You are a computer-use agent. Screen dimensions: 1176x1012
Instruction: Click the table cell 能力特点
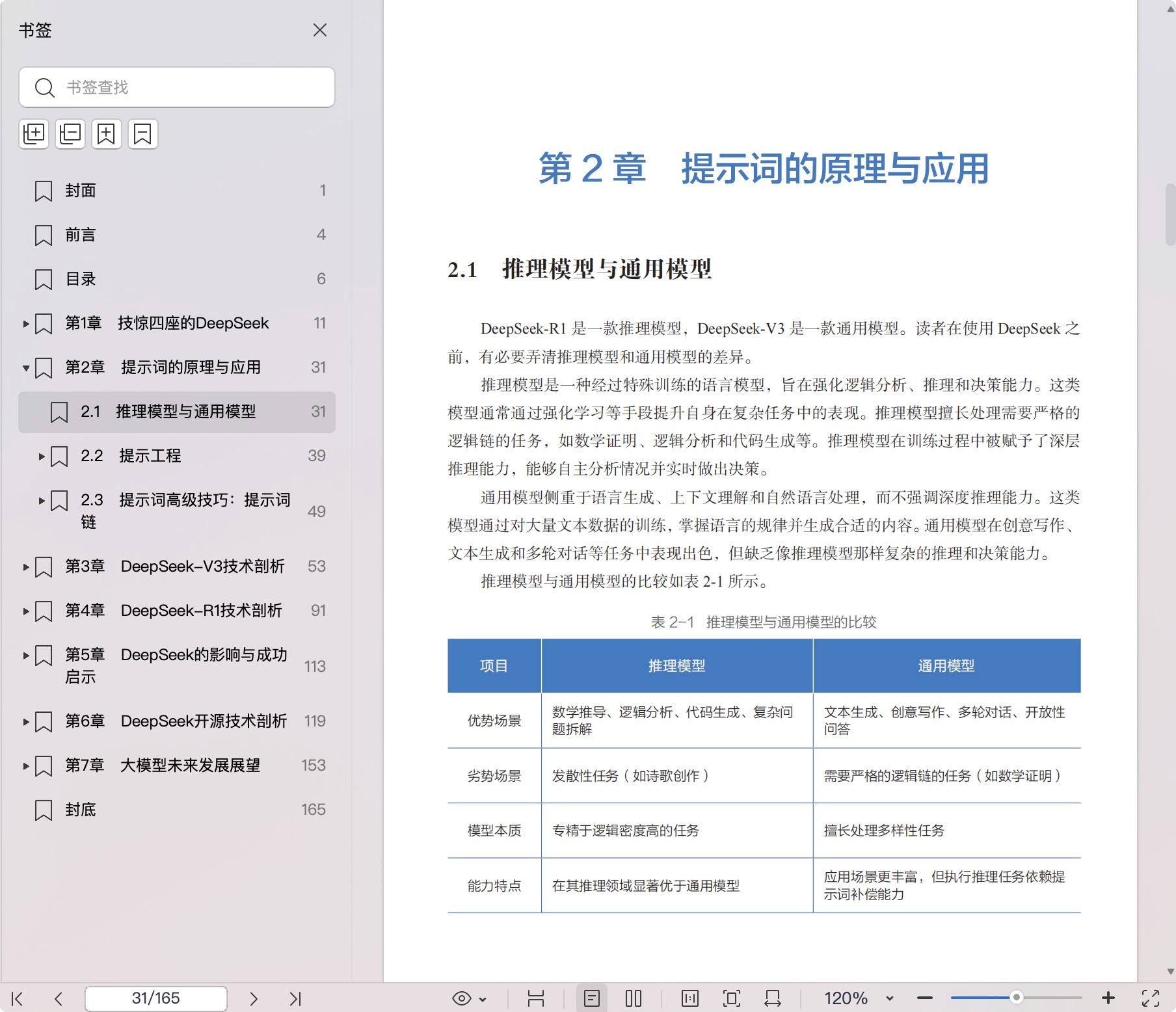click(494, 886)
